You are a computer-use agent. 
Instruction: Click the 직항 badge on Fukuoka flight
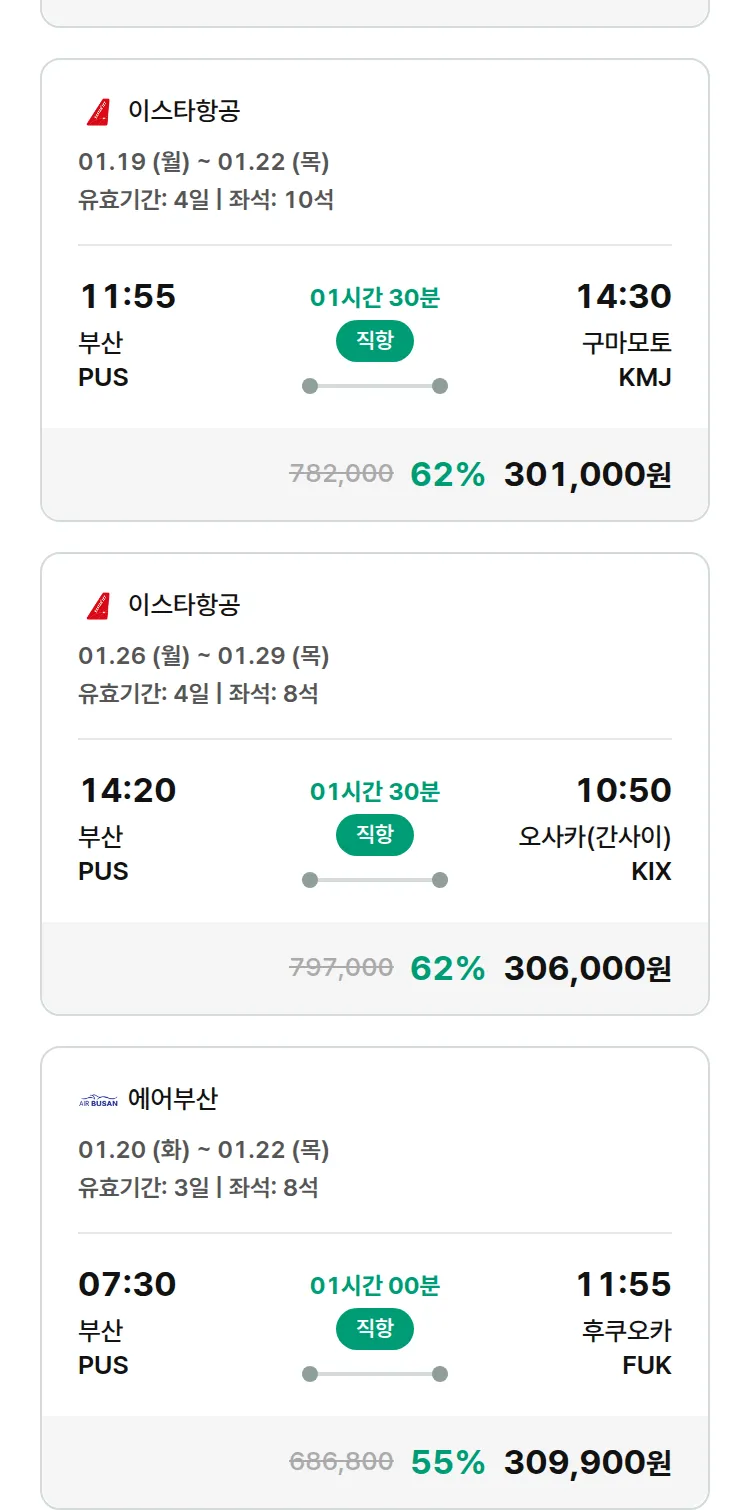pos(375,1329)
